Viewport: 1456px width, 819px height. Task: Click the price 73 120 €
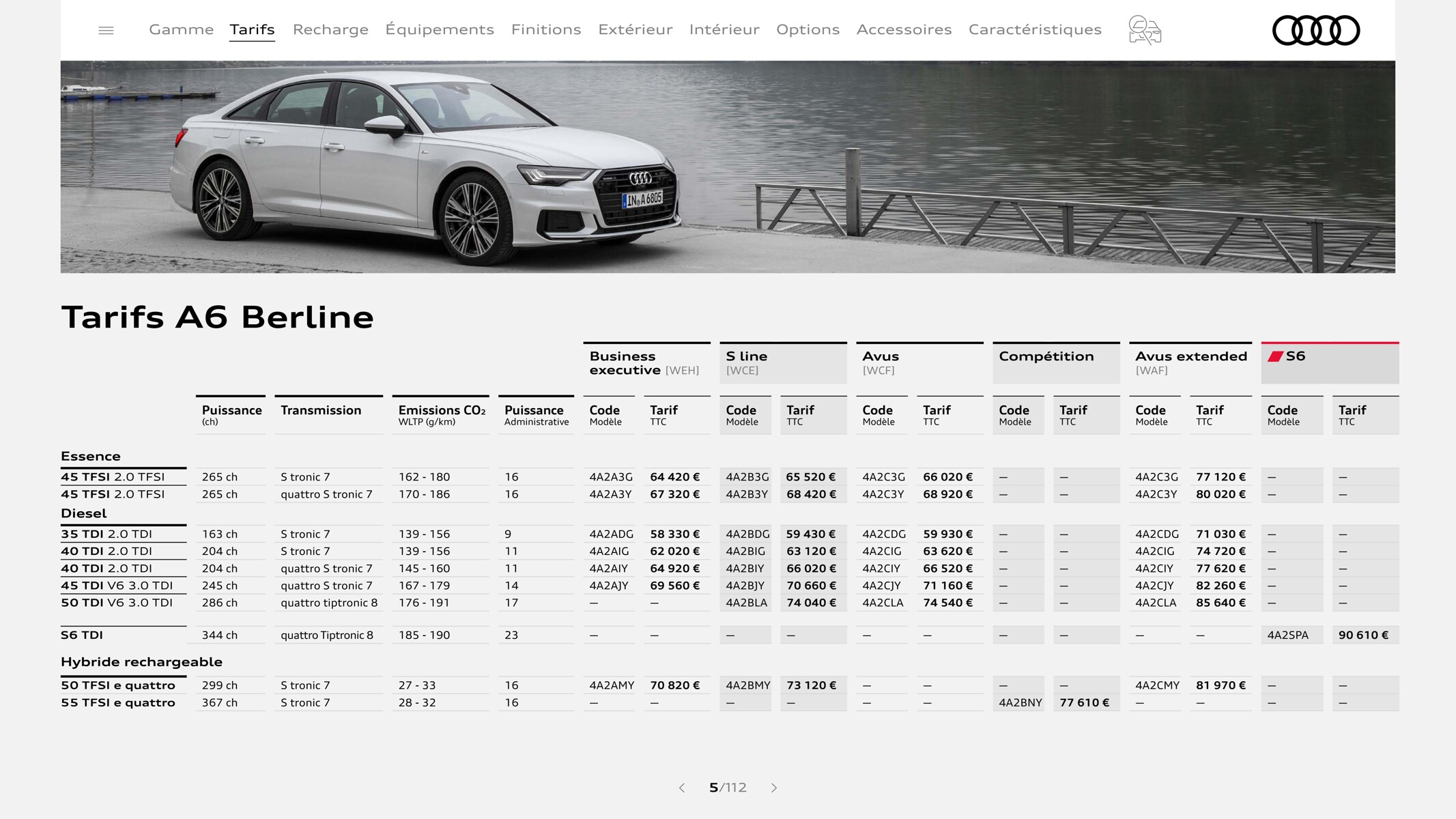pos(812,685)
